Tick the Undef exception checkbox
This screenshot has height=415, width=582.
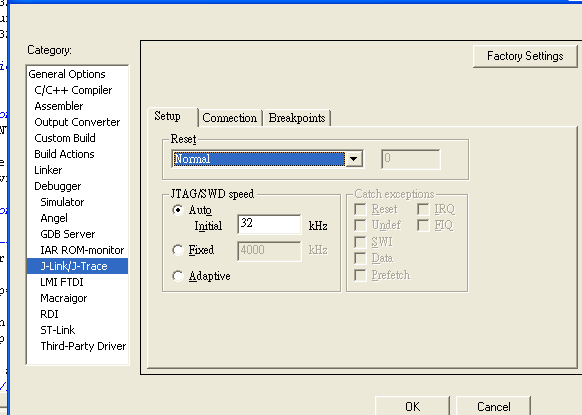tap(360, 225)
